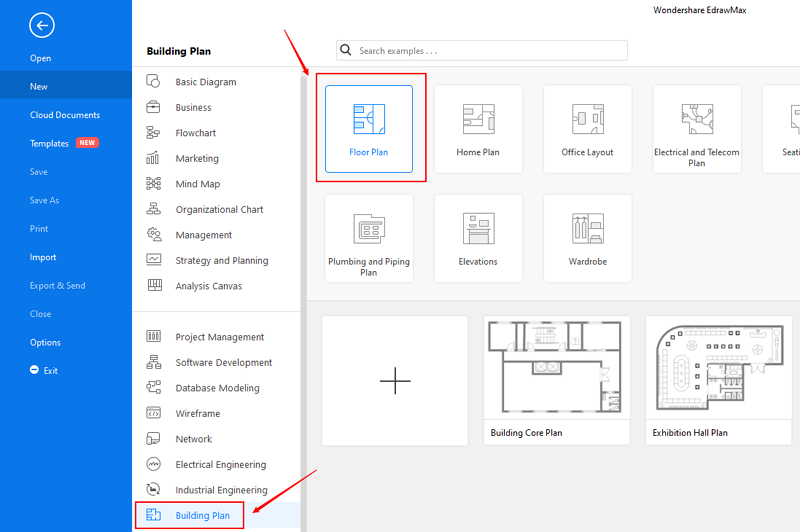
Task: Select the Wireframe category label
Action: 197,413
